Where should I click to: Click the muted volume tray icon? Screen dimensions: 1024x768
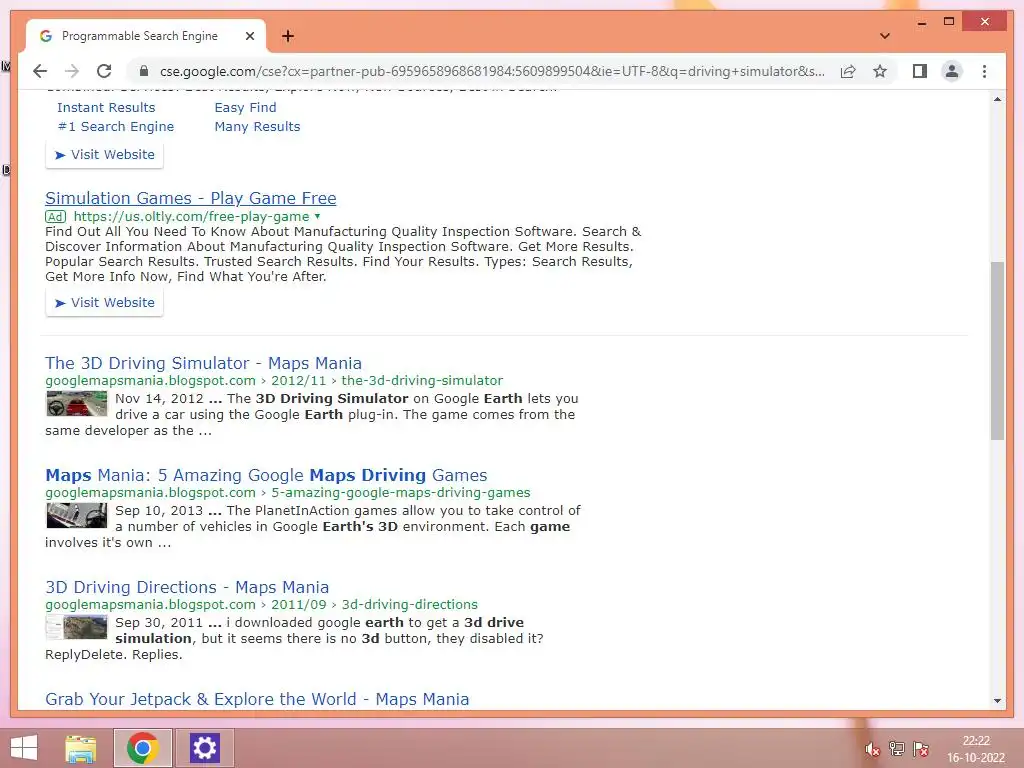click(x=872, y=748)
